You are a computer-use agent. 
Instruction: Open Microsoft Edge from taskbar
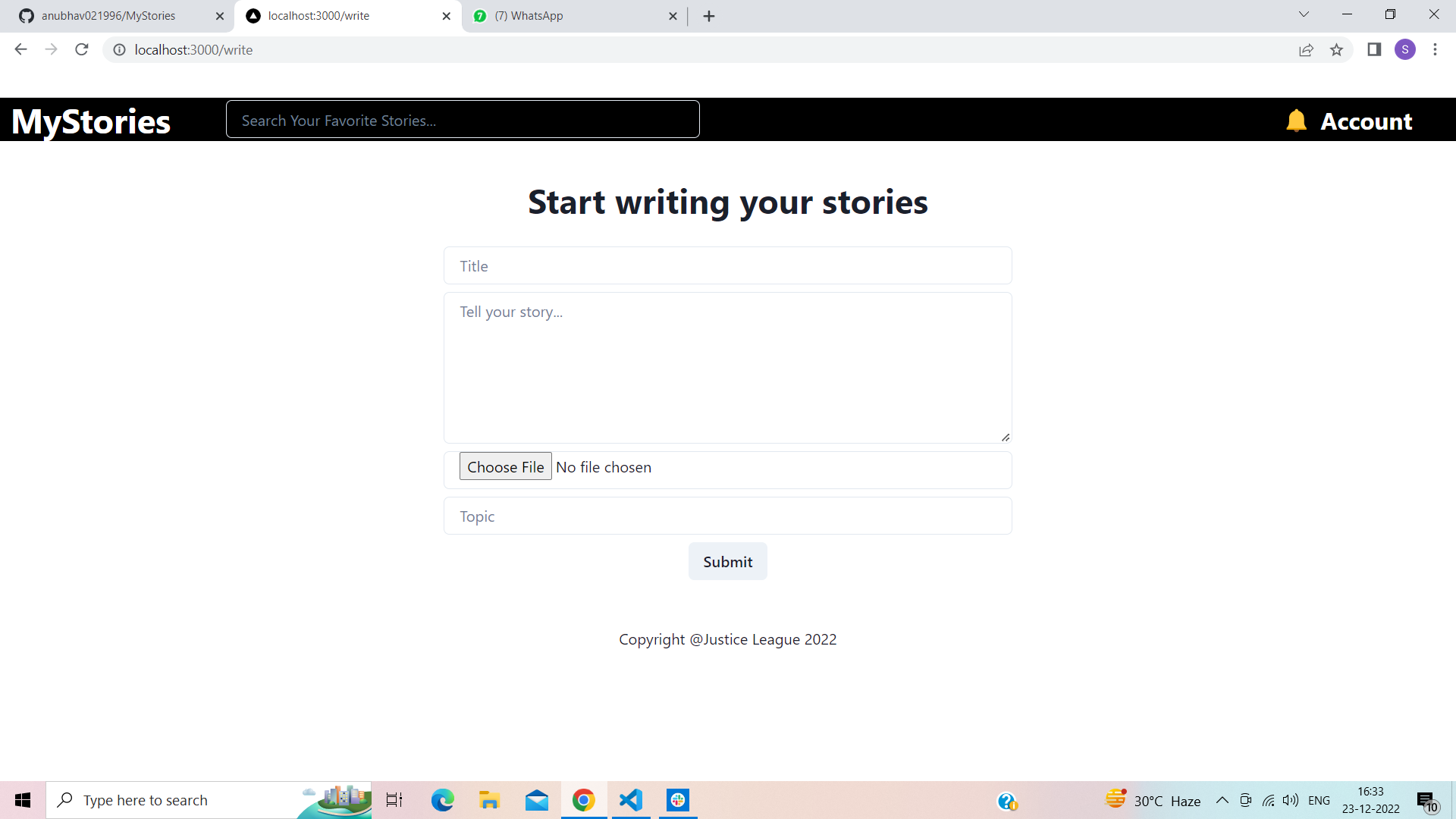pyautogui.click(x=442, y=800)
